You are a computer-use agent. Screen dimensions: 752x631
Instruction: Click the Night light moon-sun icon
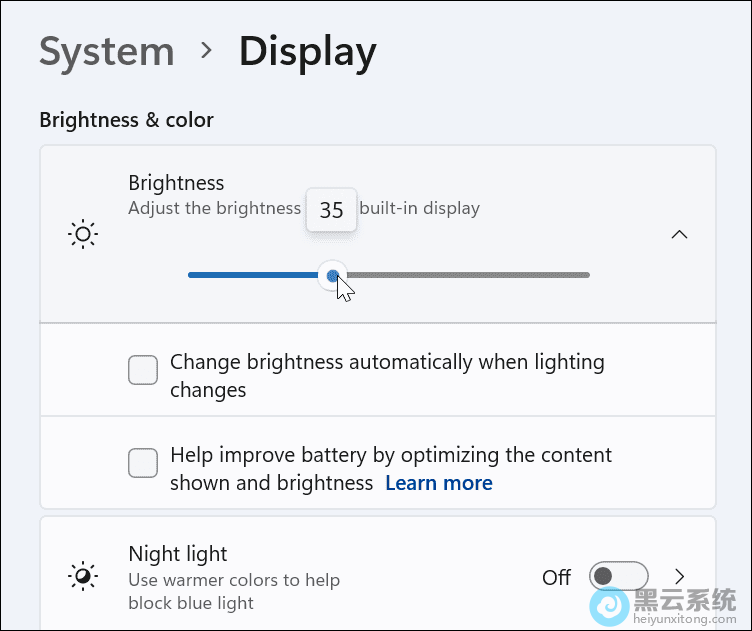[83, 577]
